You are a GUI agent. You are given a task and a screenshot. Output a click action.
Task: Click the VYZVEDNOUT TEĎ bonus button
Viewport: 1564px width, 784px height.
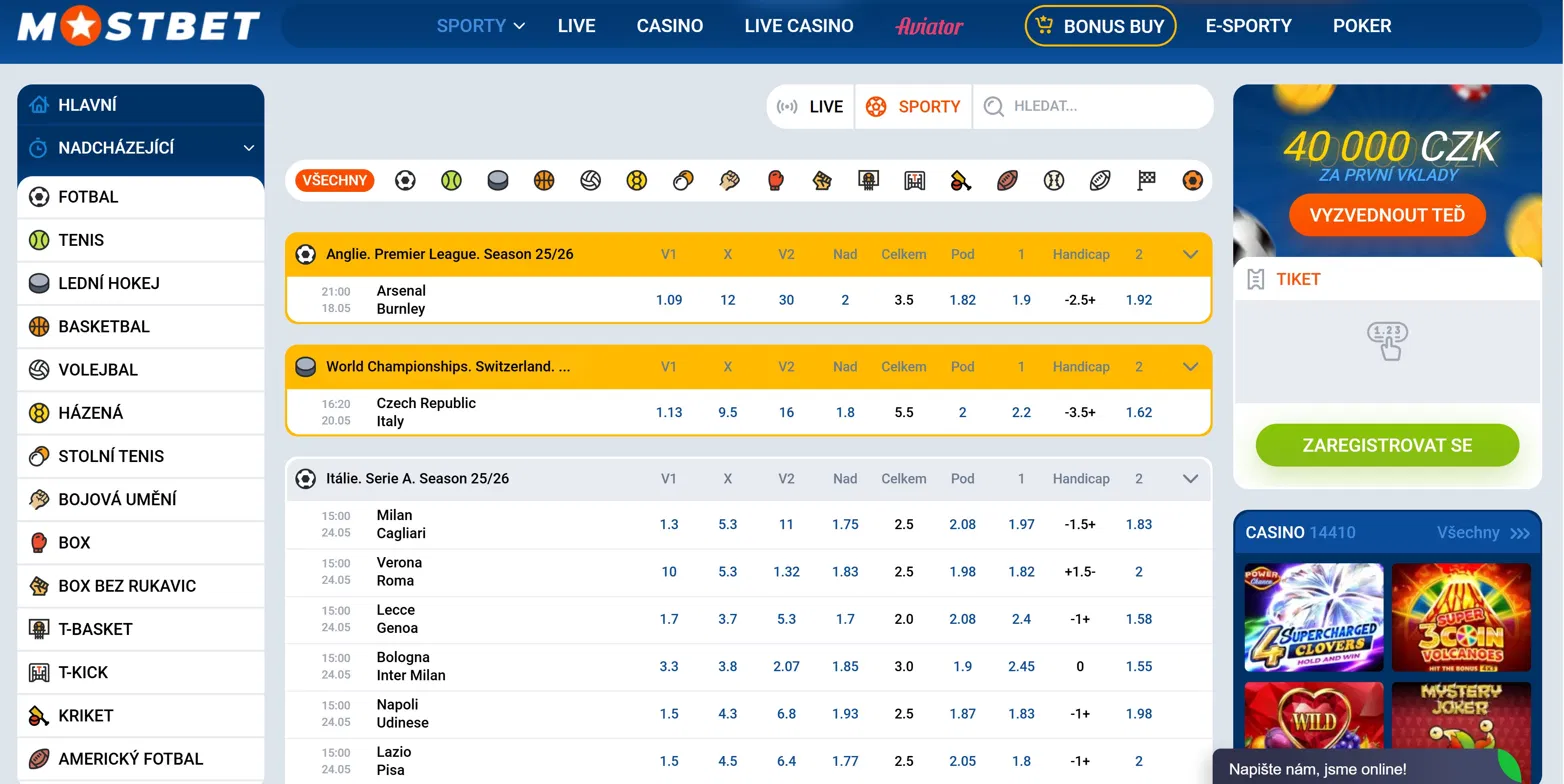click(x=1387, y=215)
